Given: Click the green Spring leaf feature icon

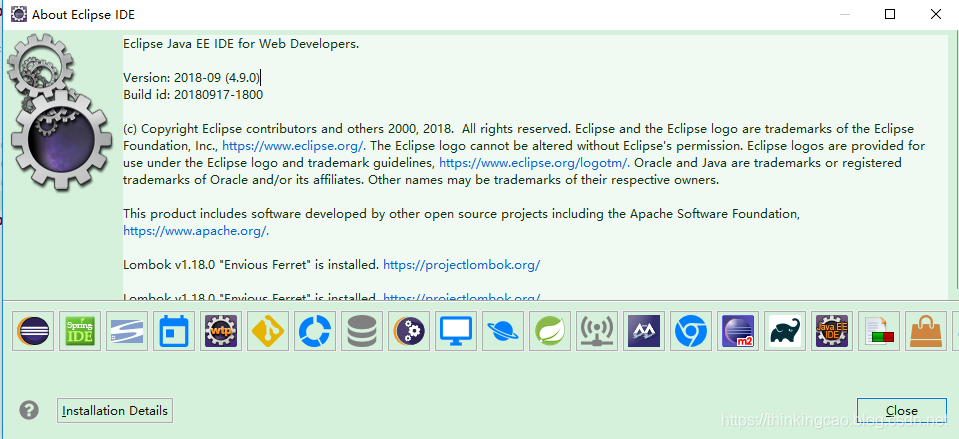Looking at the screenshot, I should coord(550,331).
